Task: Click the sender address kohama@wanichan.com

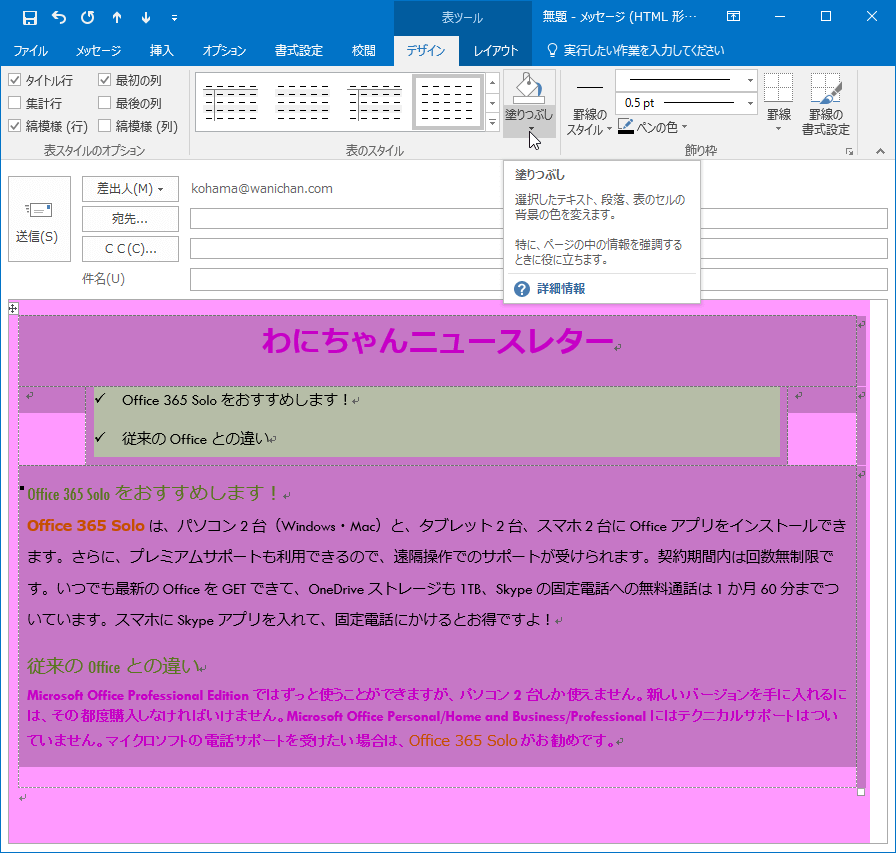Action: pyautogui.click(x=262, y=189)
